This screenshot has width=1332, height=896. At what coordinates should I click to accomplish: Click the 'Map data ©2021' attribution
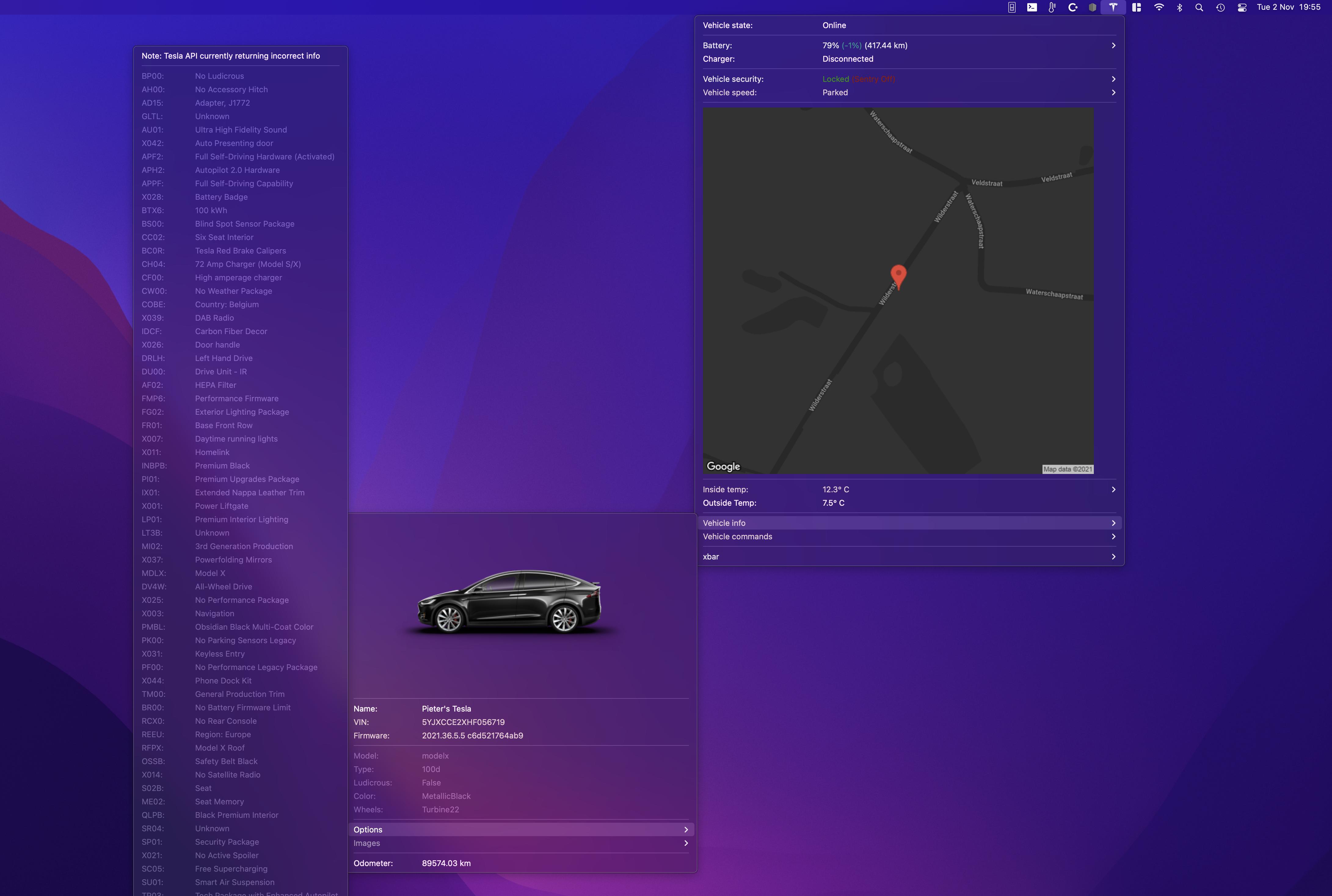point(1068,469)
